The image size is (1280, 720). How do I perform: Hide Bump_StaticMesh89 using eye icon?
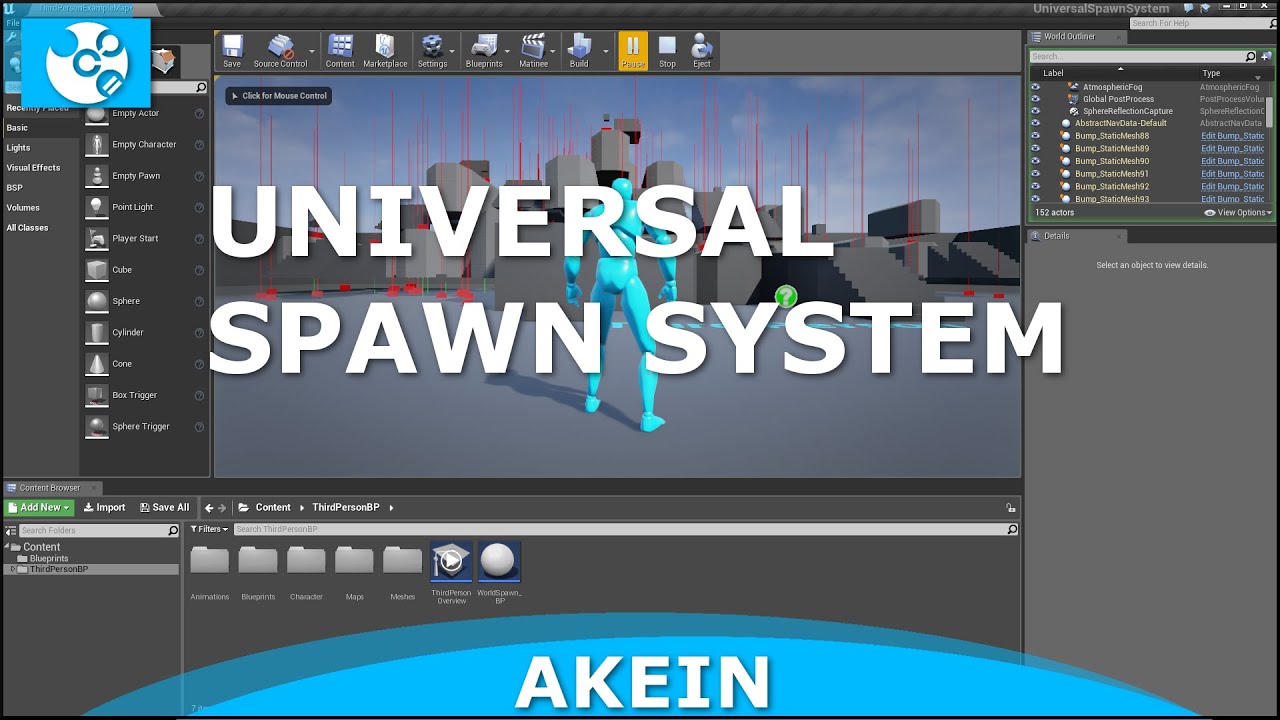point(1036,148)
